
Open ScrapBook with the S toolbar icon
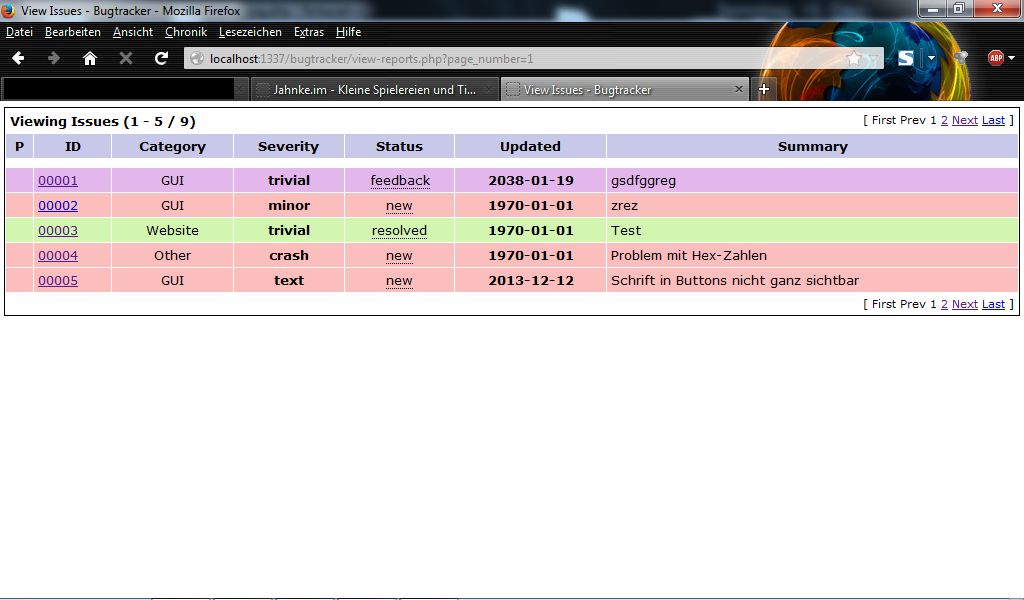click(905, 58)
